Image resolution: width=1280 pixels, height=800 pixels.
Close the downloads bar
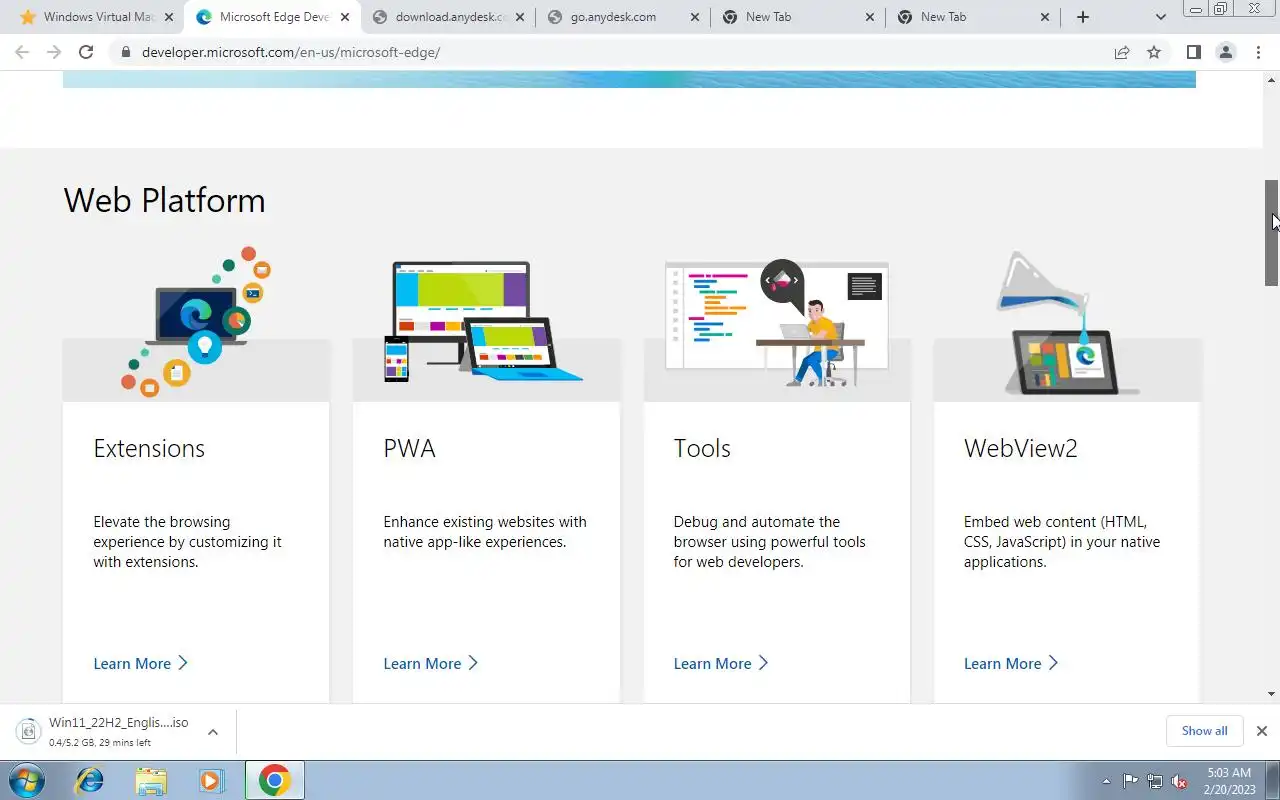pyautogui.click(x=1261, y=731)
